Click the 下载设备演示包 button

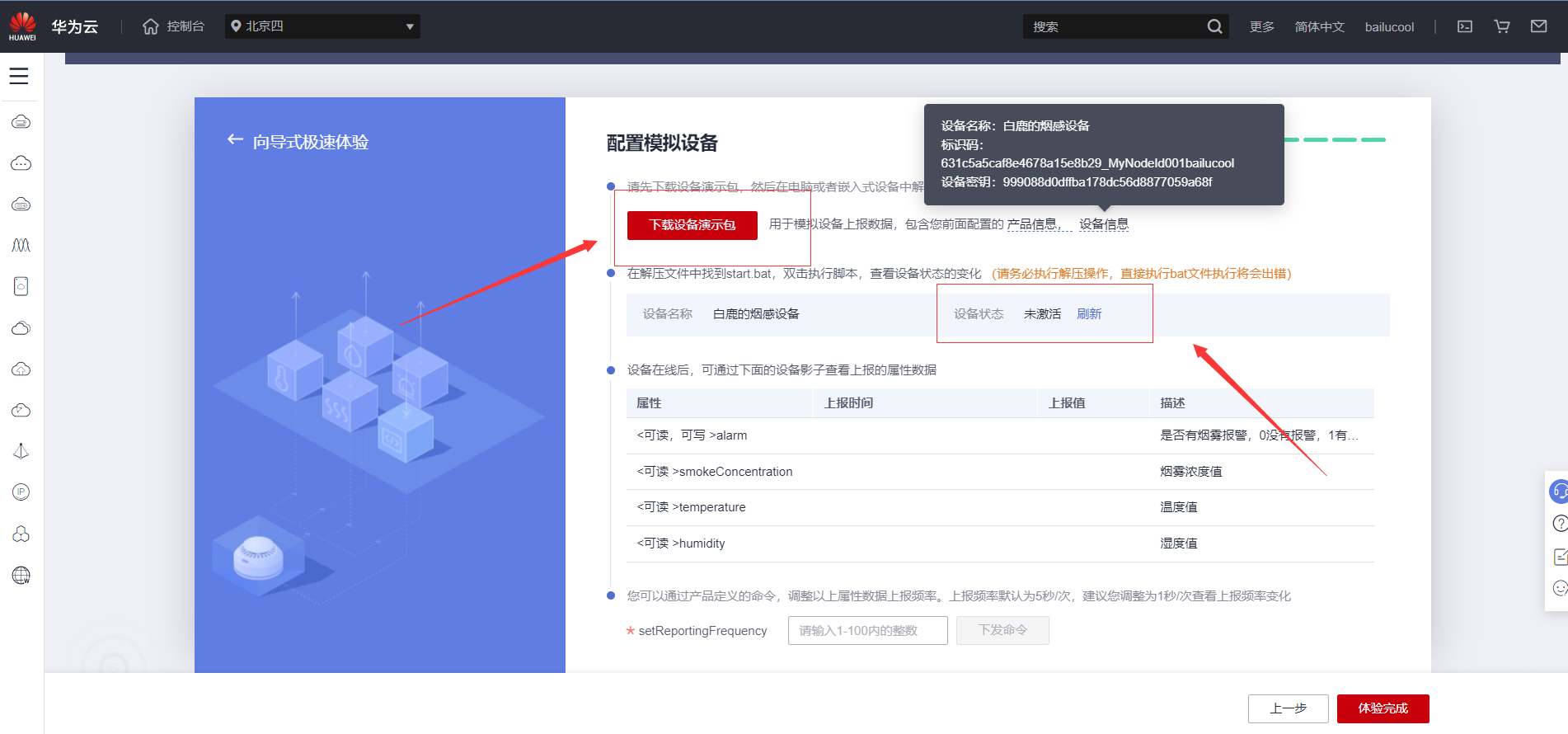692,225
